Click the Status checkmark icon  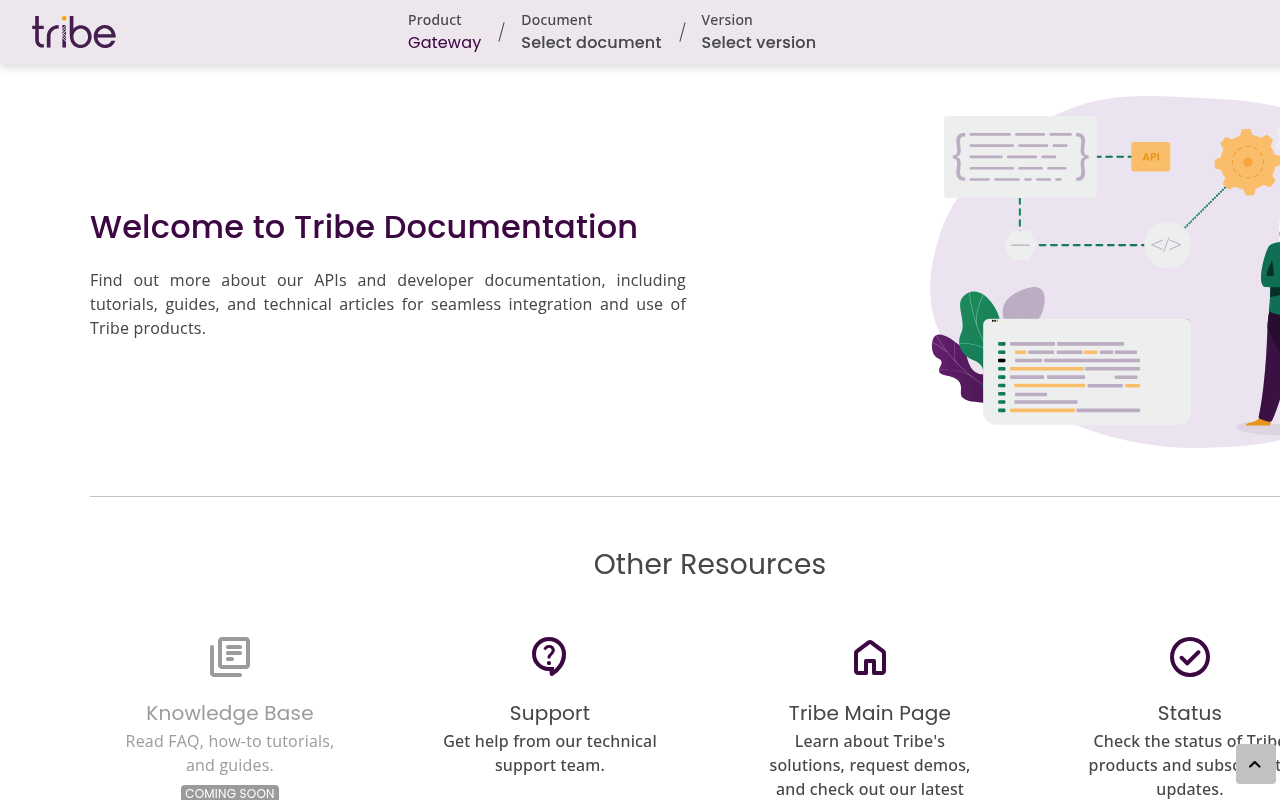point(1190,657)
